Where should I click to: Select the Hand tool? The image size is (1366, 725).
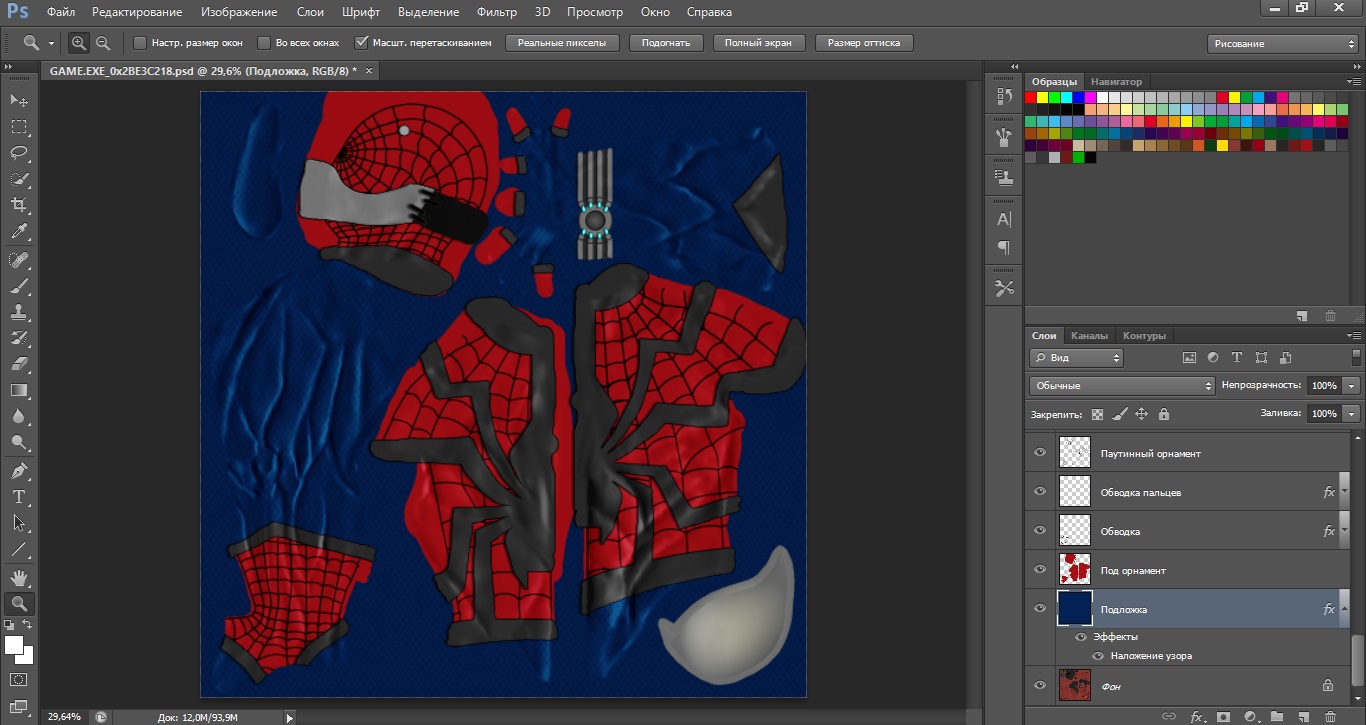(19, 577)
